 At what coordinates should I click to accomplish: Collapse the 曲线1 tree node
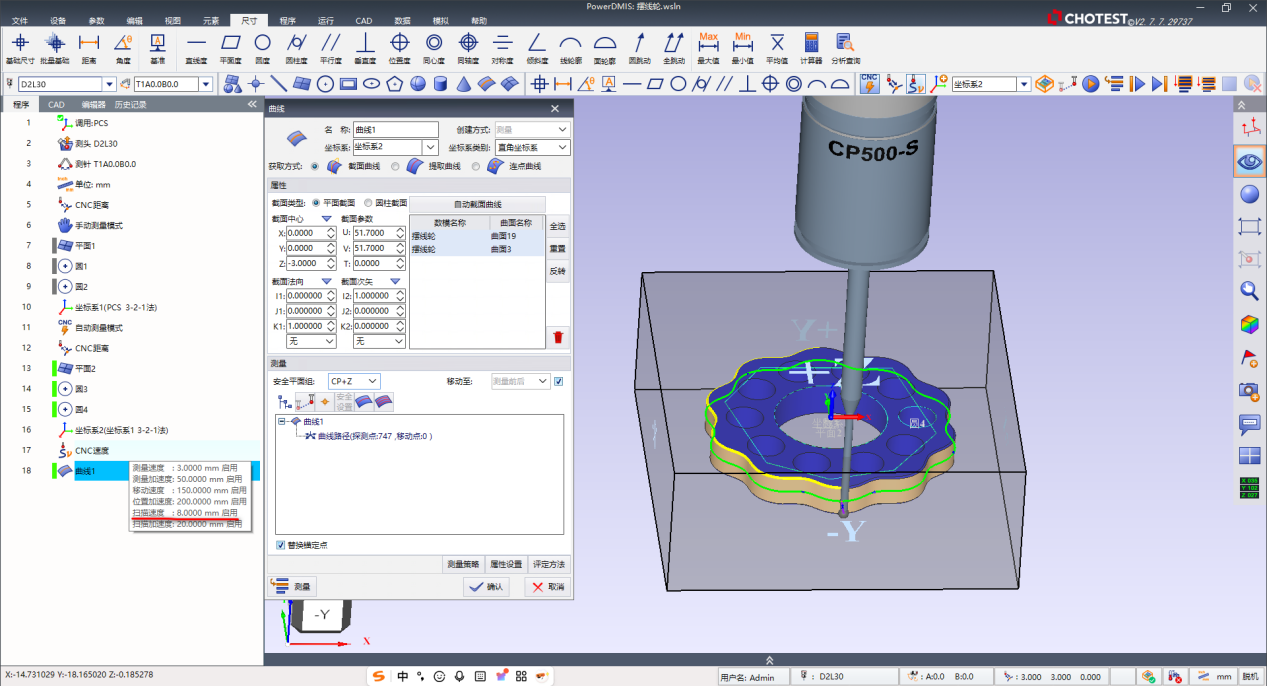point(283,422)
